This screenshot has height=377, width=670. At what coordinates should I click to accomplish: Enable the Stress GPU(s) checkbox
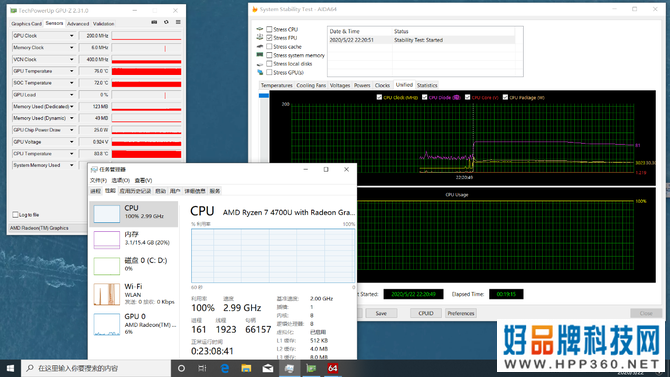tap(269, 72)
